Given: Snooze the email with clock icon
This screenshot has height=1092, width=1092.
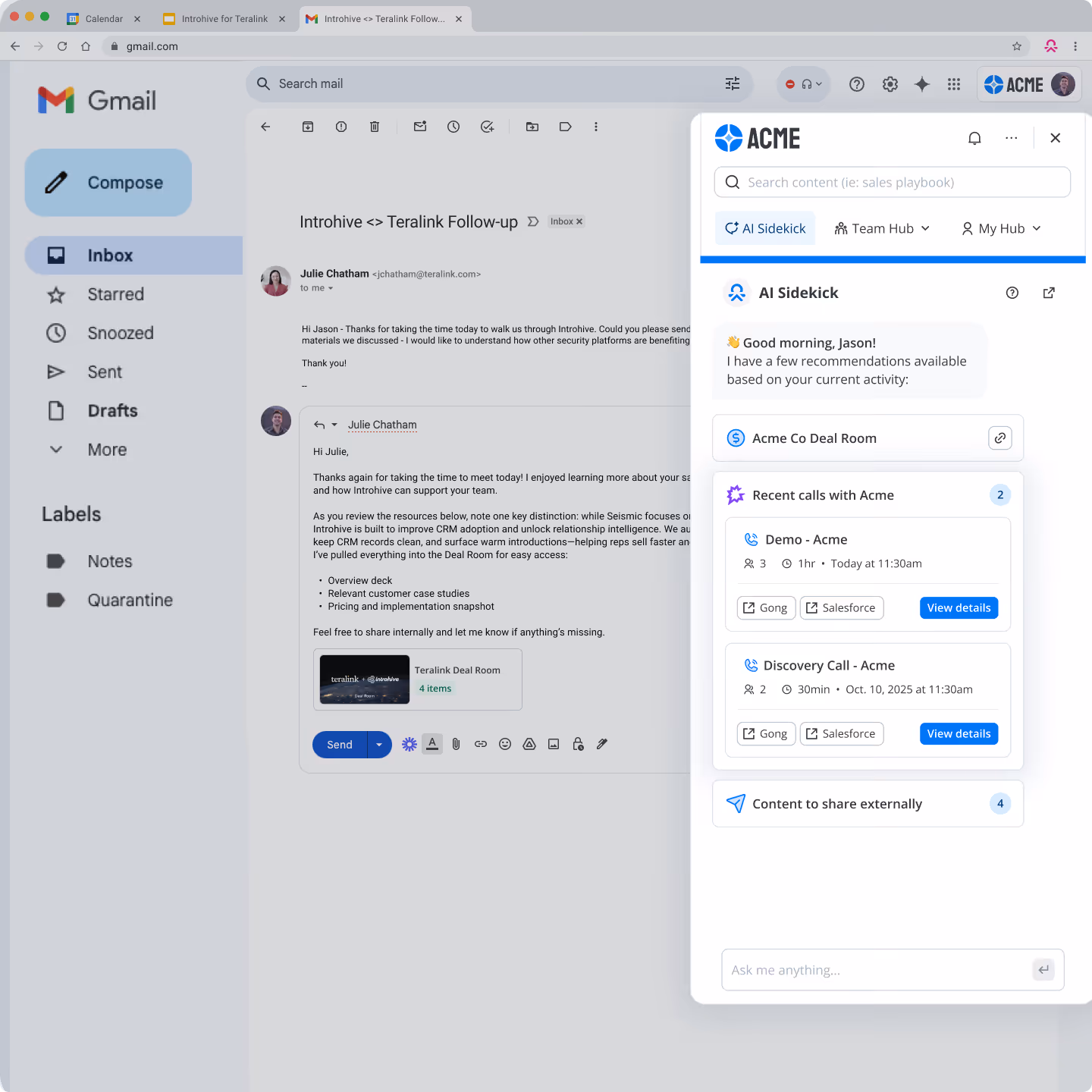Looking at the screenshot, I should point(453,127).
